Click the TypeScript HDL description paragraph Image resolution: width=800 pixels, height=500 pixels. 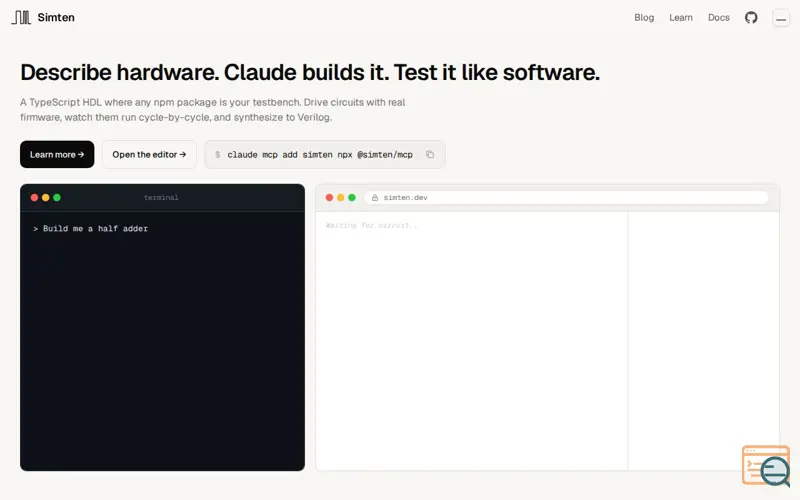pos(213,110)
